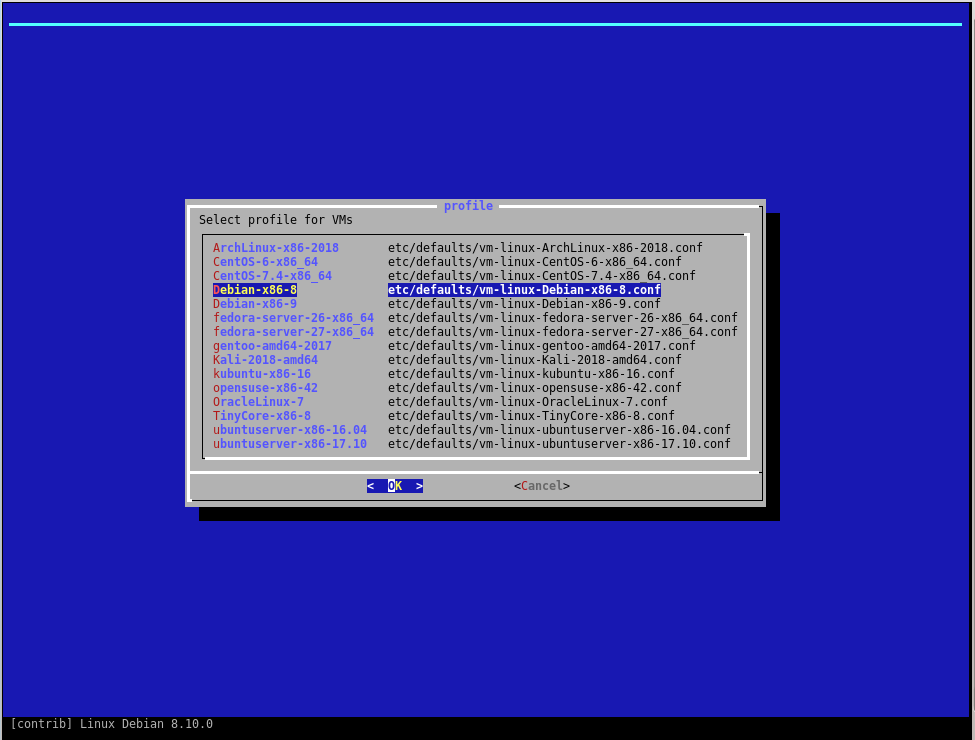Select the TinyCore-x86-8 profile
This screenshot has width=975, height=740.
tap(262, 415)
